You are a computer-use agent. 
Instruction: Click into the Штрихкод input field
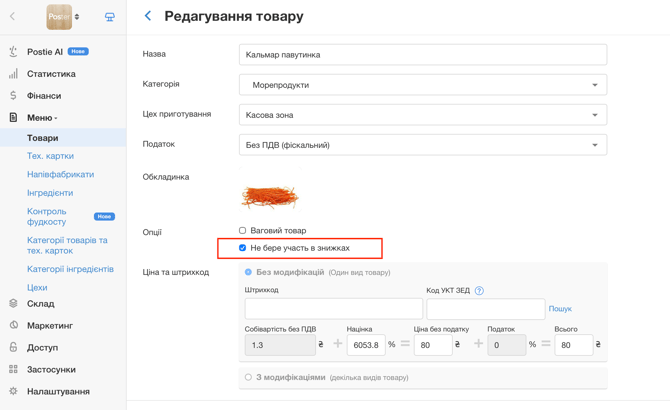[334, 309]
